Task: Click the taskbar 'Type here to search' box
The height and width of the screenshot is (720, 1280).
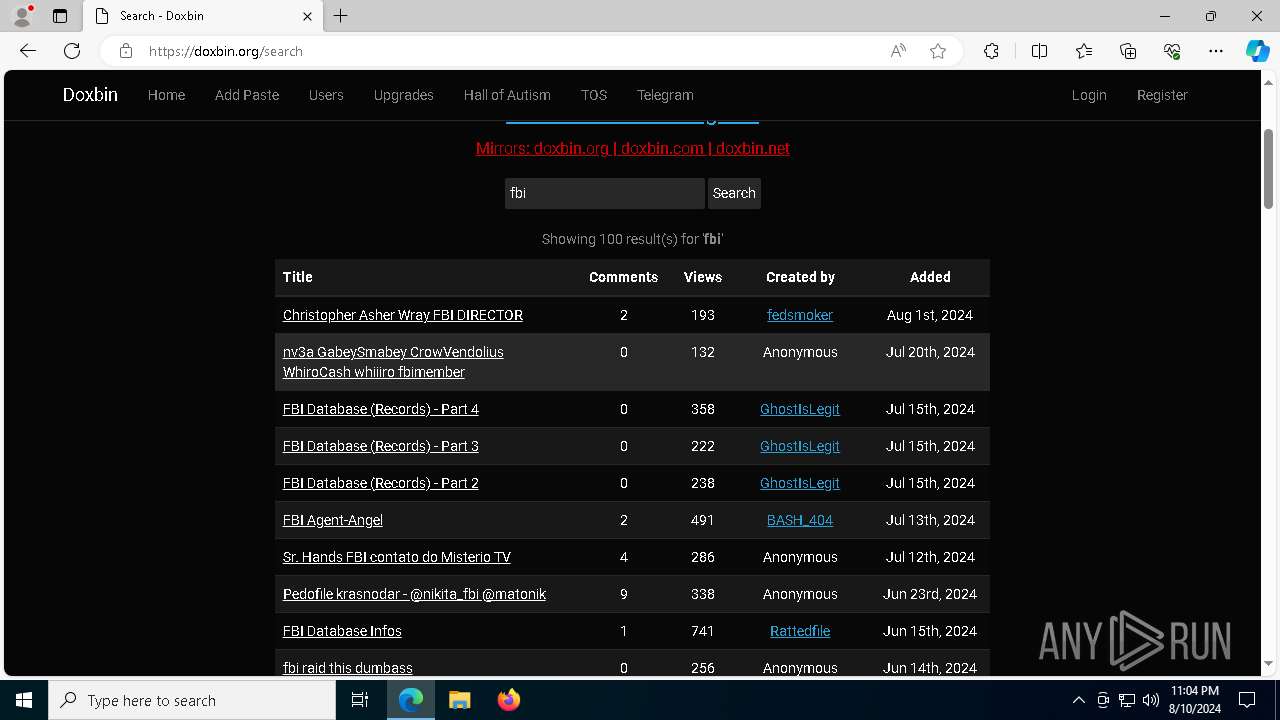Action: [192, 700]
